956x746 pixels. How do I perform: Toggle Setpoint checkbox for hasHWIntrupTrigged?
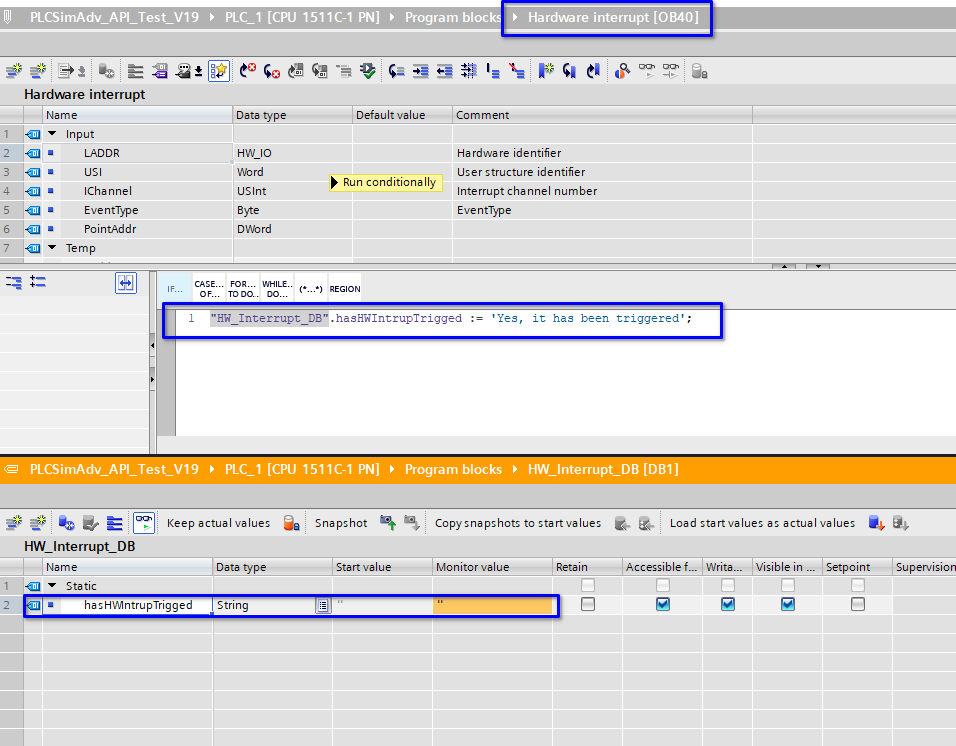(857, 605)
